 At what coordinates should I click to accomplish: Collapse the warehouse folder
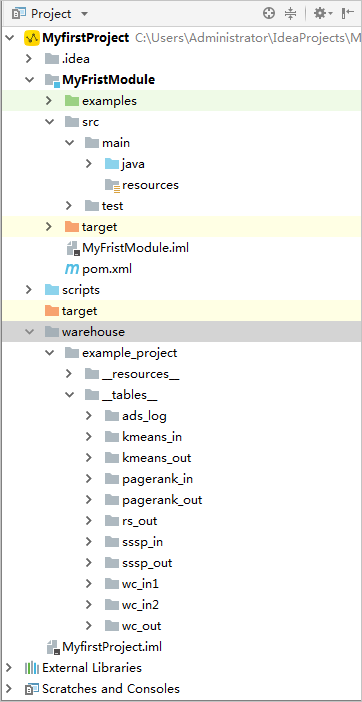tap(29, 332)
